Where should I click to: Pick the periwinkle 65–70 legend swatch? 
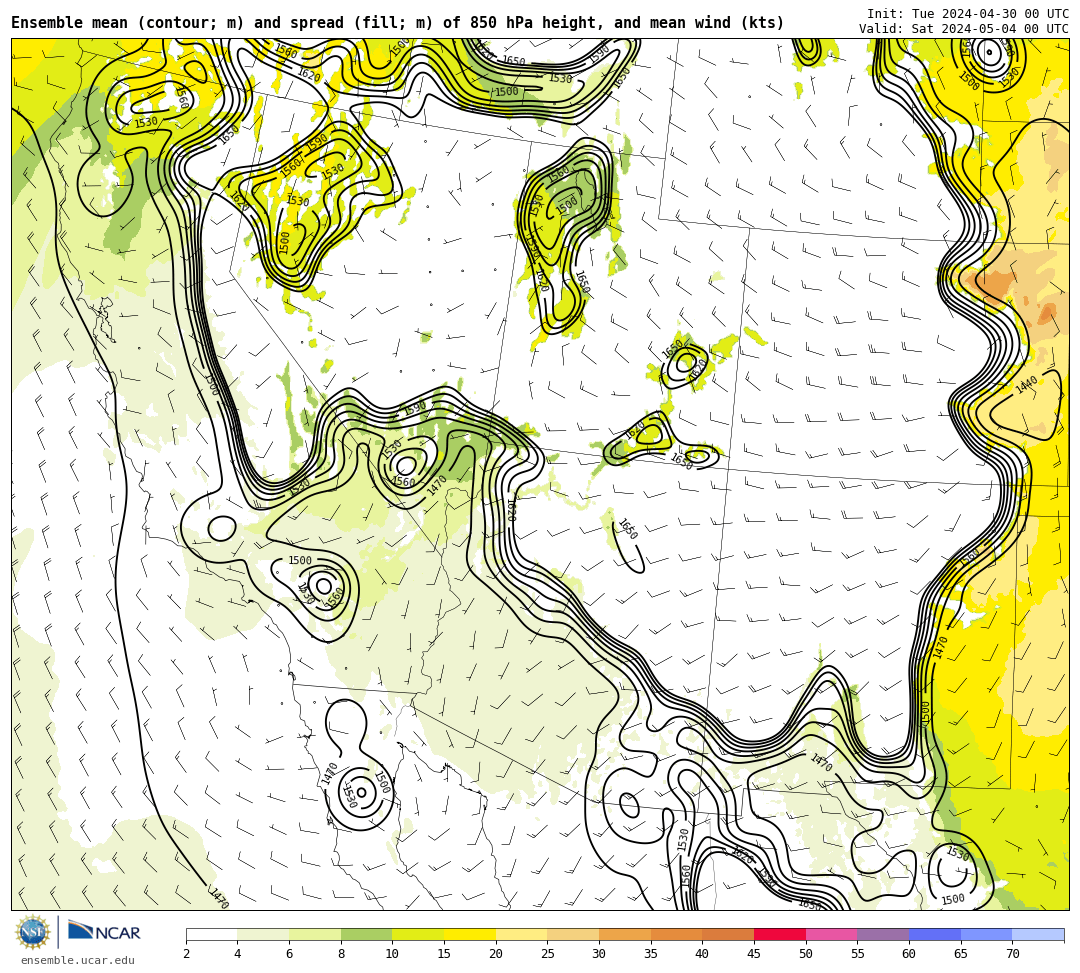[986, 934]
